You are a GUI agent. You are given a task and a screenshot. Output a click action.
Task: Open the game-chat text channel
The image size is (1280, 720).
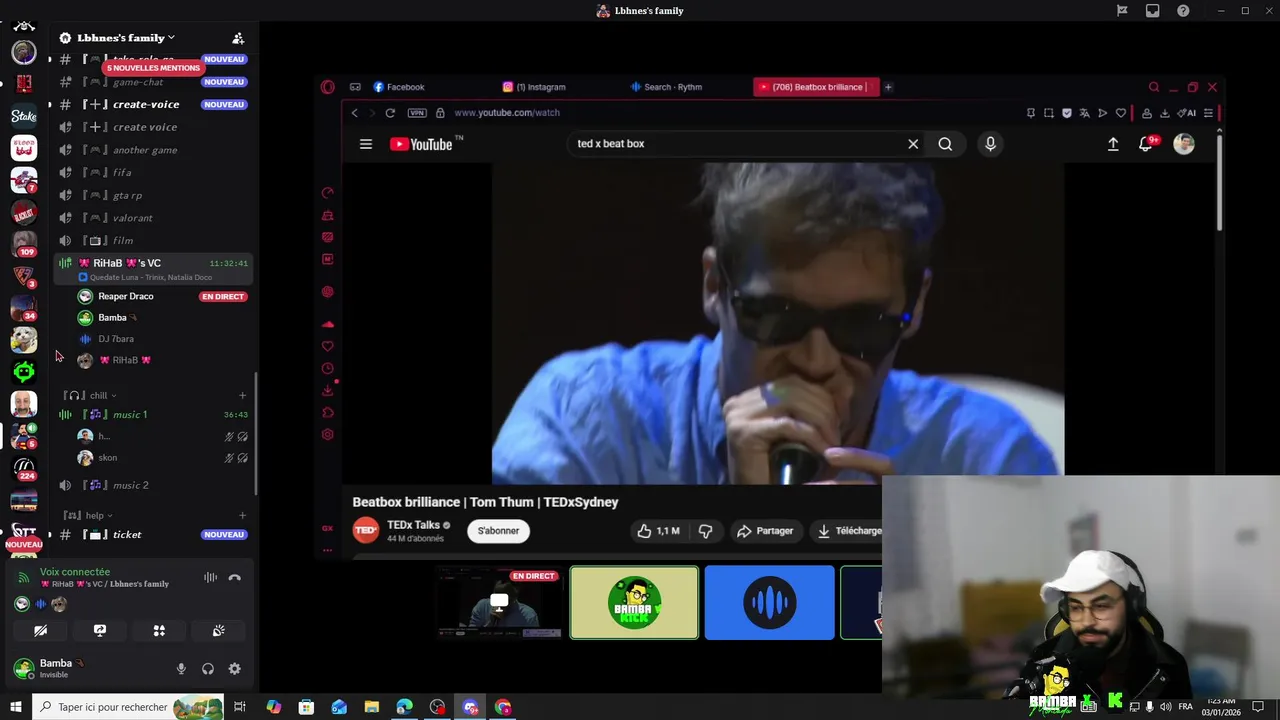coord(138,82)
